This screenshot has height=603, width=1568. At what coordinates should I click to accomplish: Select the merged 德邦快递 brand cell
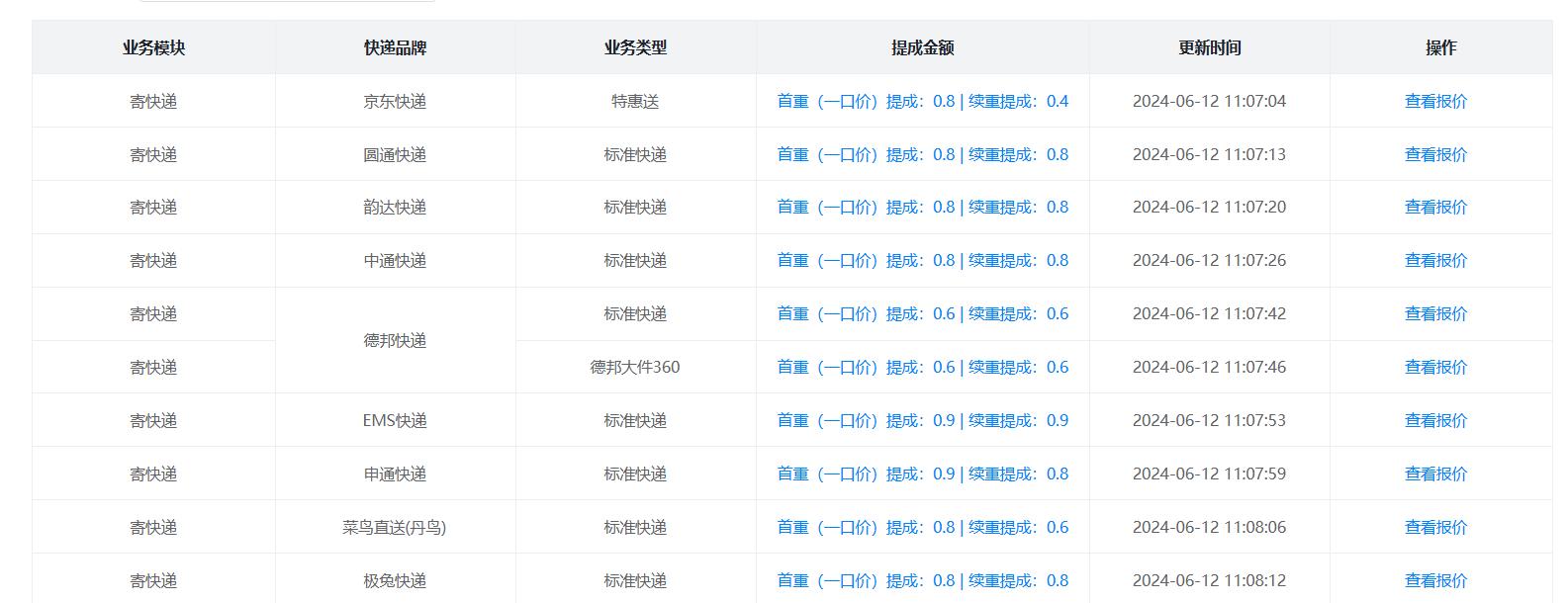point(395,340)
